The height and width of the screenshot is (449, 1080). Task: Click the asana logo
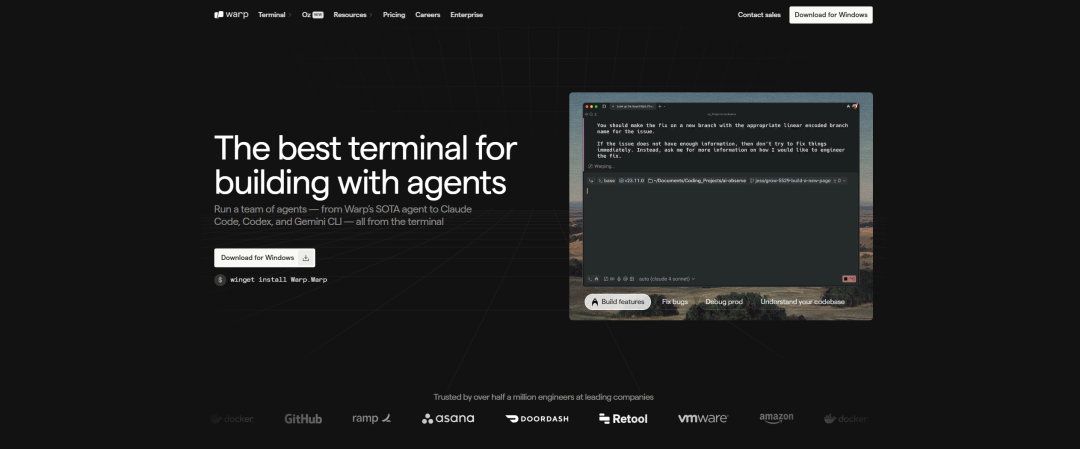pos(448,418)
